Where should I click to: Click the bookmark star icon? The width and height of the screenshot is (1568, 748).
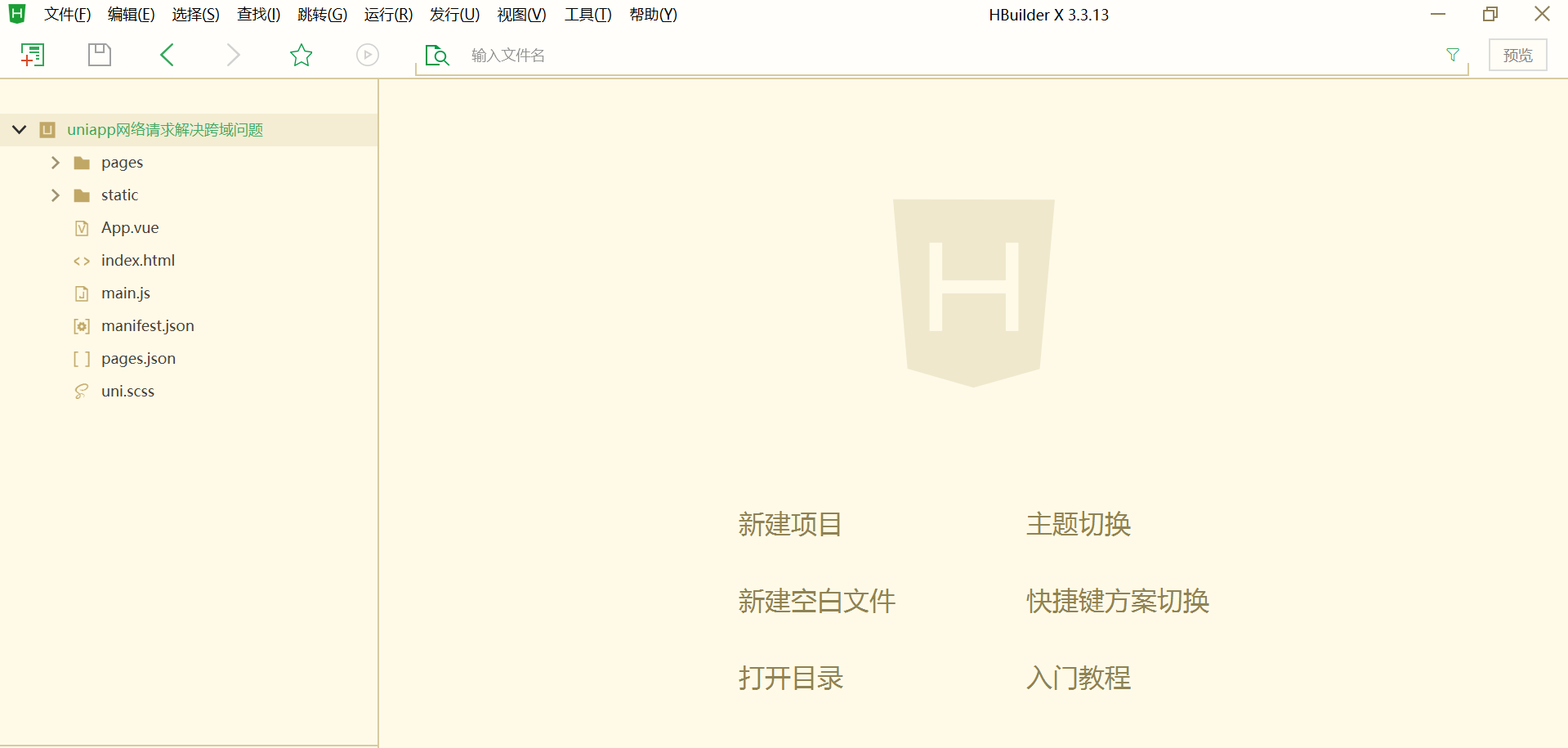[x=302, y=55]
